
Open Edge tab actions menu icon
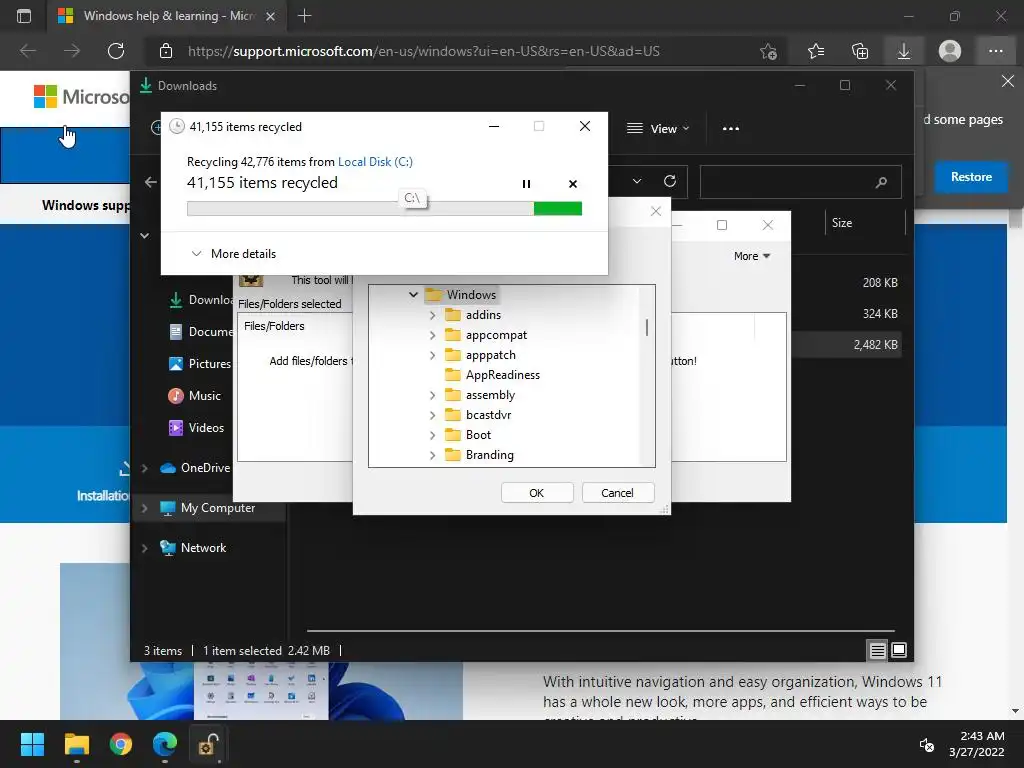pos(24,16)
